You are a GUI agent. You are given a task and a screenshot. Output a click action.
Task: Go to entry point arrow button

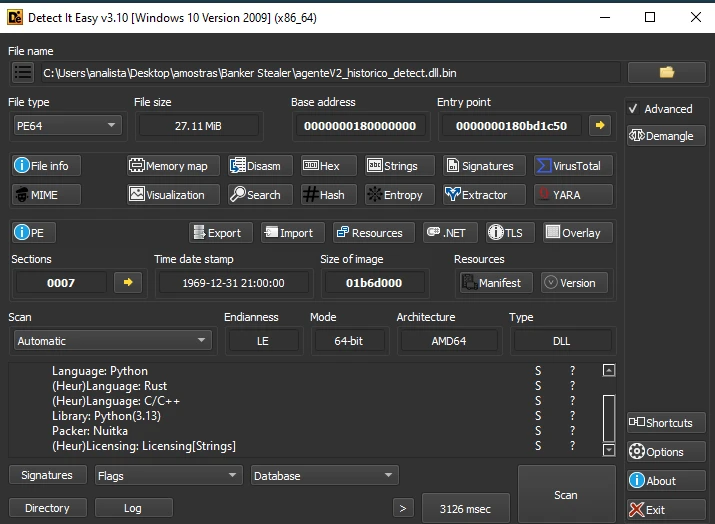tap(599, 125)
